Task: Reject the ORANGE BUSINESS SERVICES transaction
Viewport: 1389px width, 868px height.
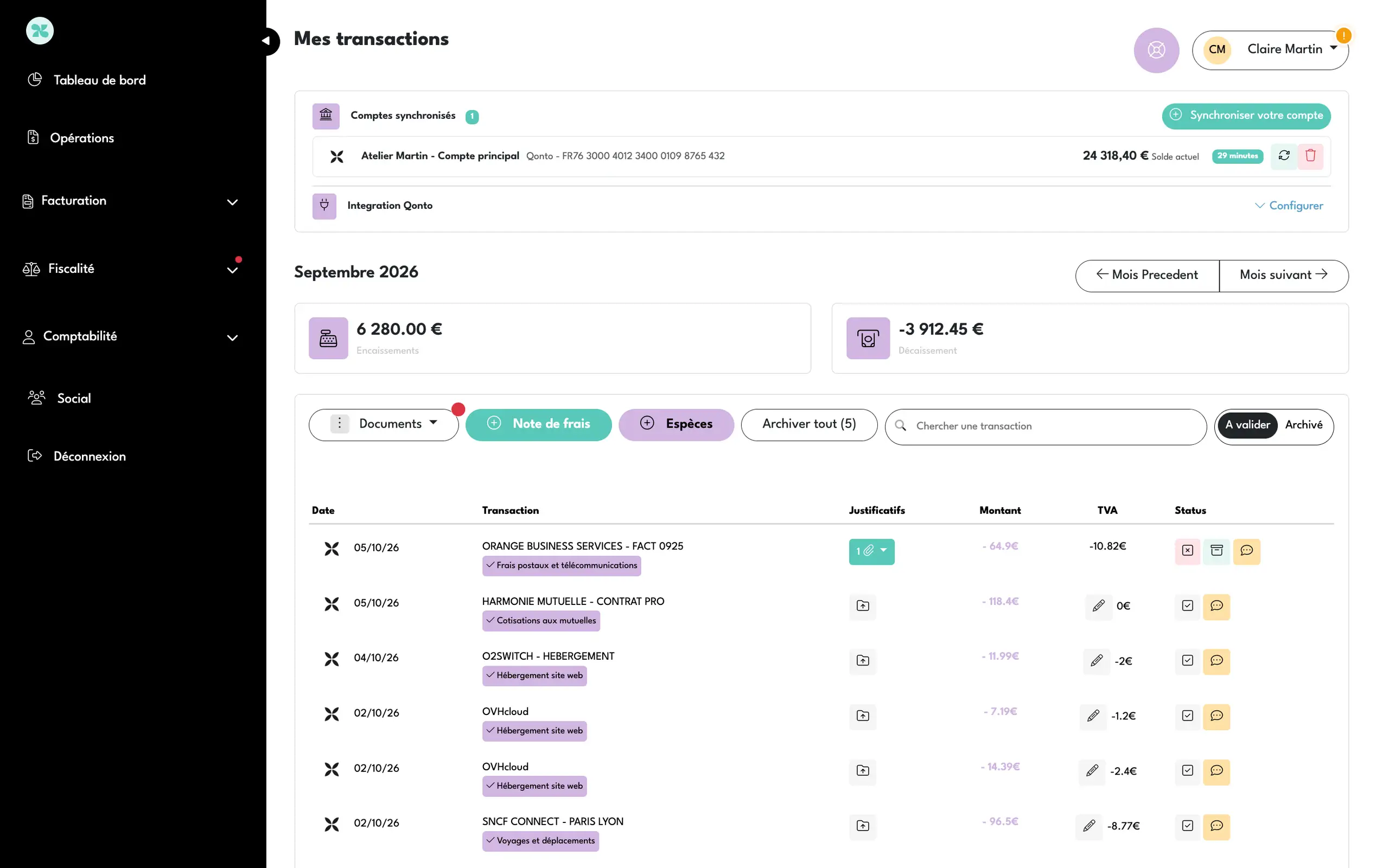Action: pyautogui.click(x=1188, y=551)
